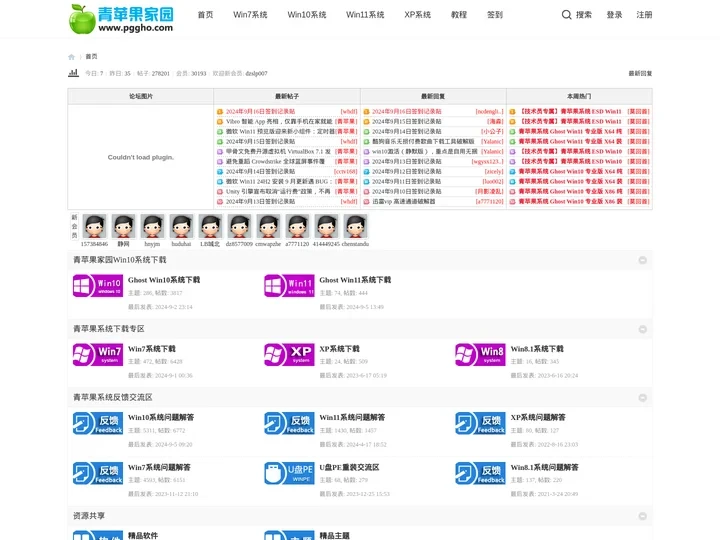This screenshot has width=720, height=540.
Task: Open the Crowdstrike 全球蓝屏事件 post
Action: pyautogui.click(x=276, y=162)
